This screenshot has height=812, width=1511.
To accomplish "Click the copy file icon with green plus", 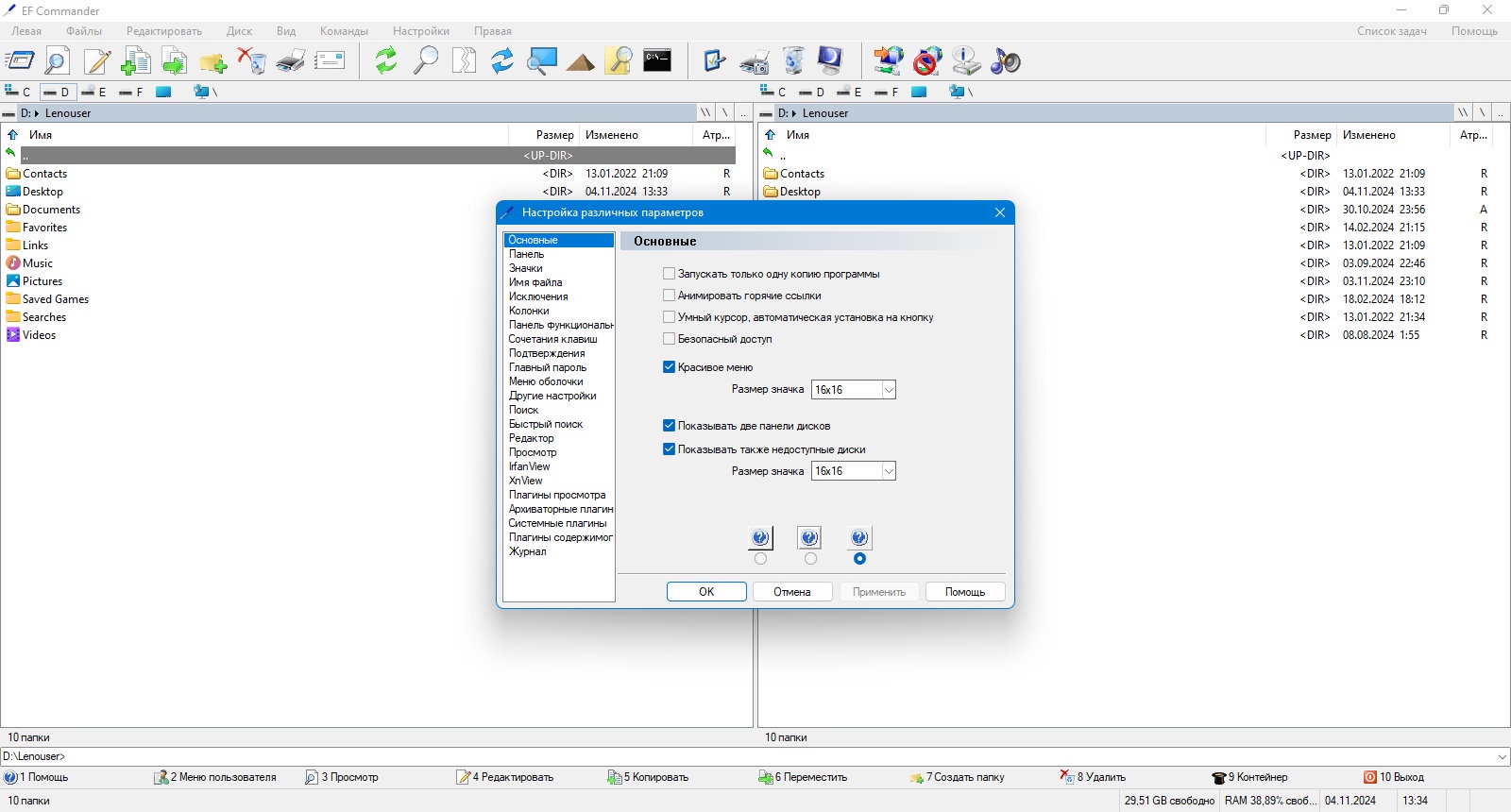I will point(135,61).
